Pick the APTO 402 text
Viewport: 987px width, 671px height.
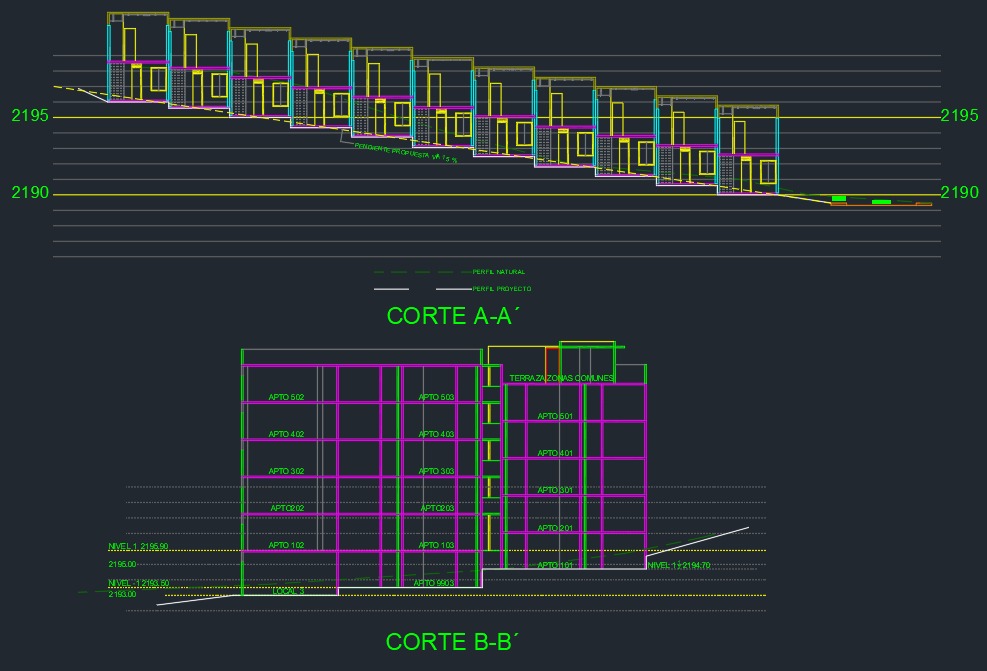286,435
